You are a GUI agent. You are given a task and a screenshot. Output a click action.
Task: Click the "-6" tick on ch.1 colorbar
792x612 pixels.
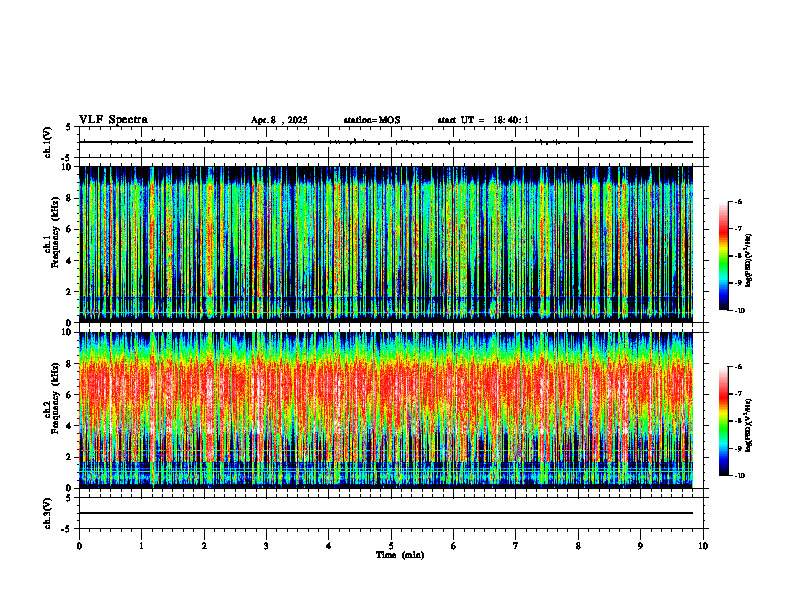coord(738,201)
